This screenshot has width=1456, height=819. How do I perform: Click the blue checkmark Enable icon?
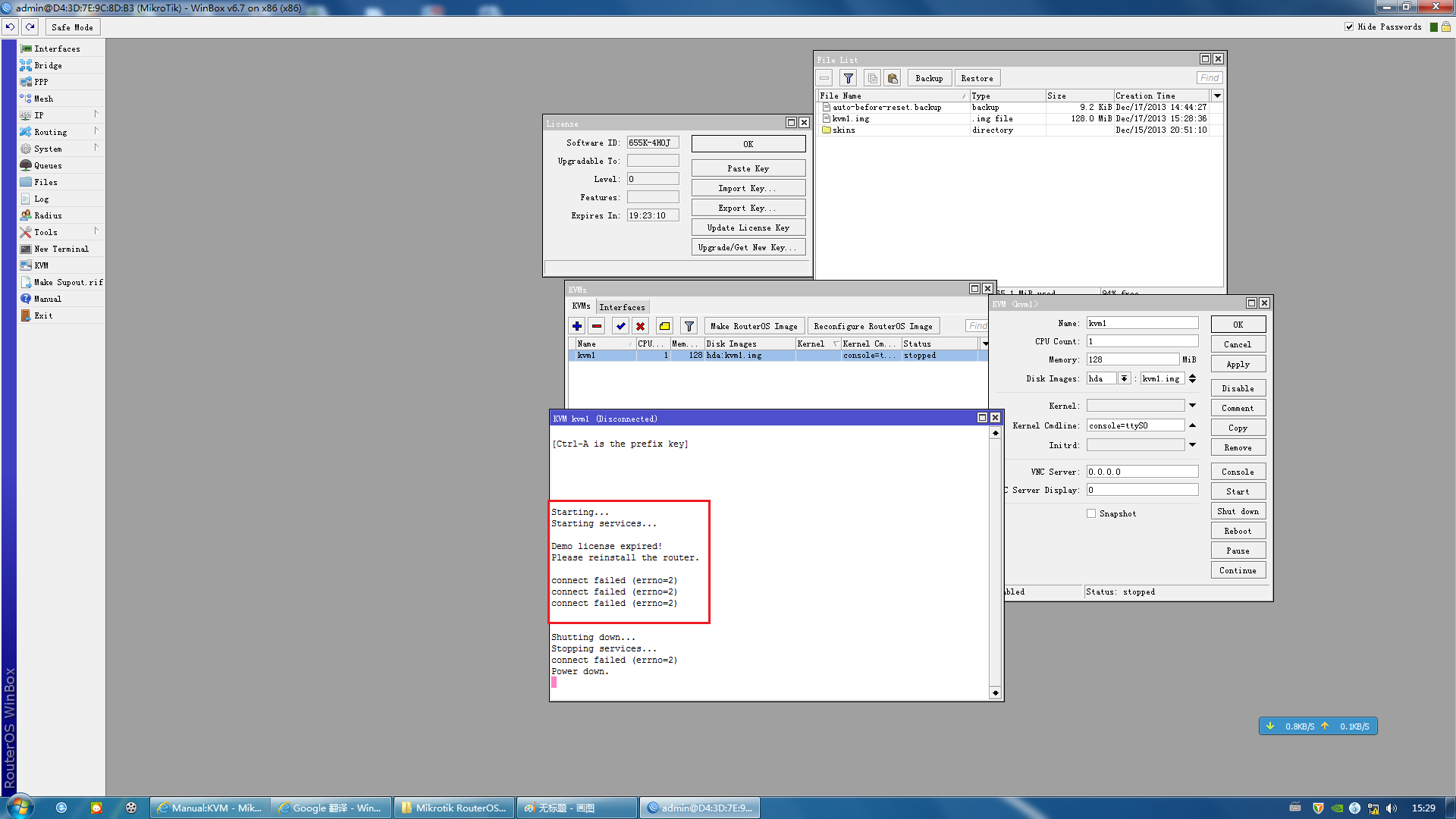621,326
